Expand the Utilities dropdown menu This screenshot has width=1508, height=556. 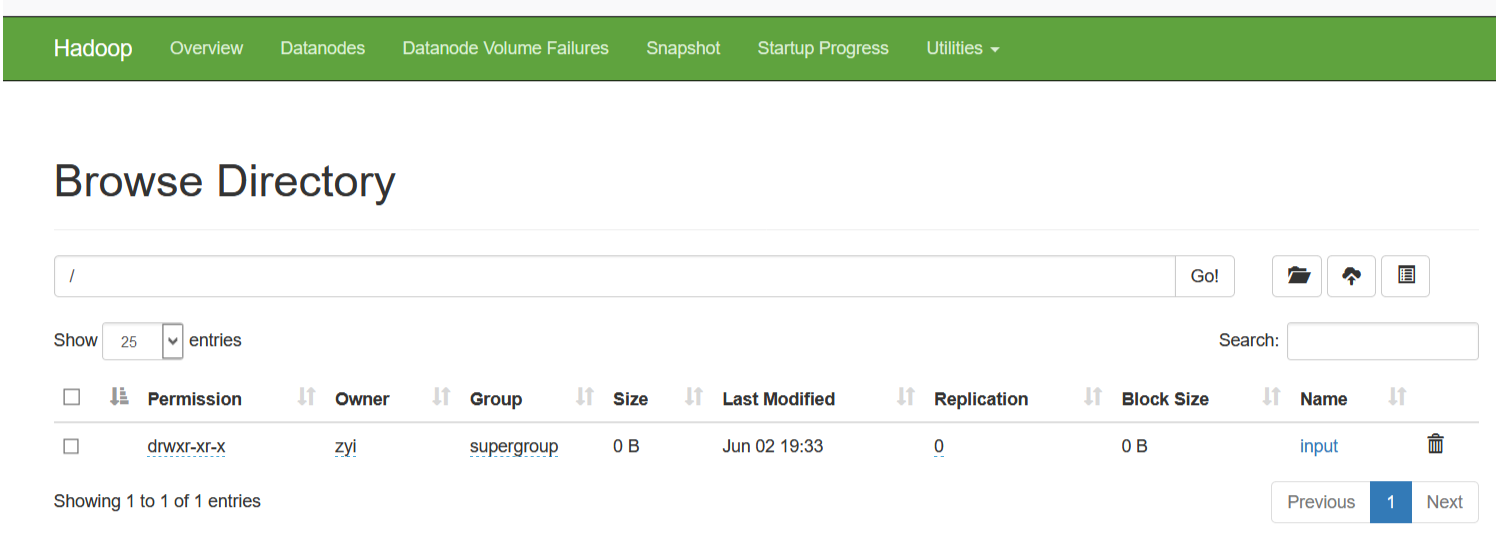click(962, 48)
